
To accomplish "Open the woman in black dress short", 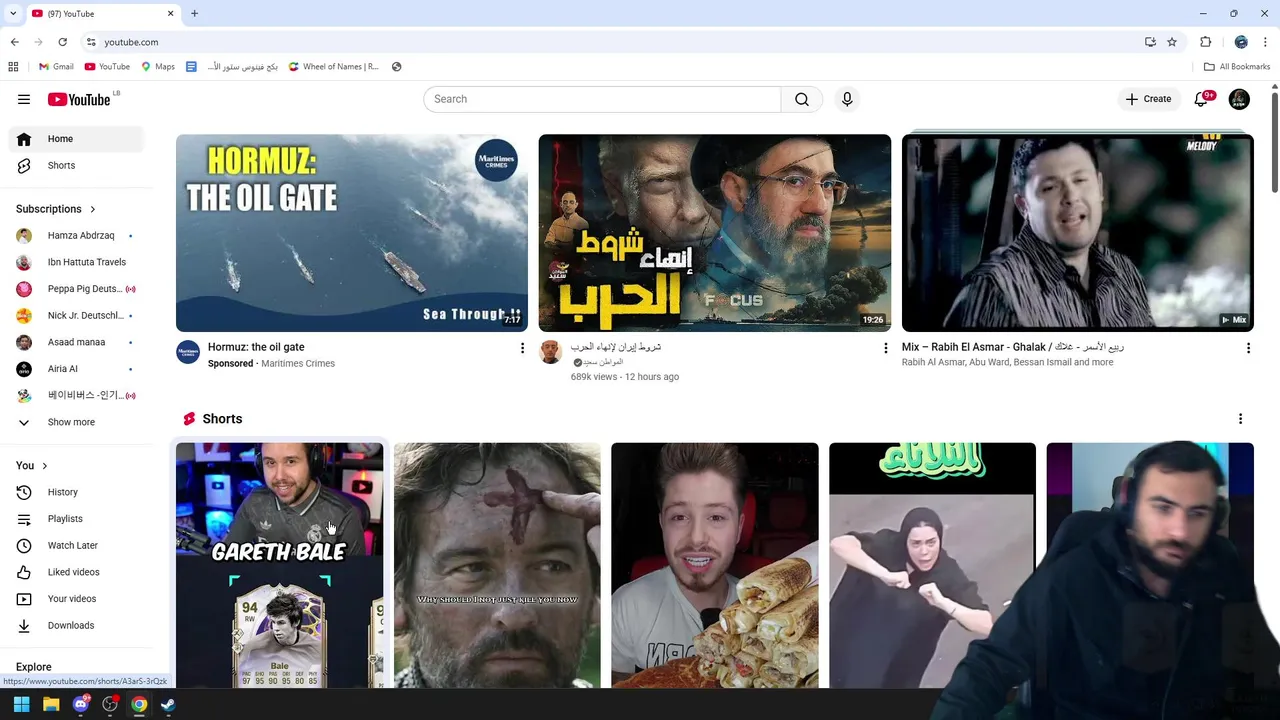I will tap(932, 565).
